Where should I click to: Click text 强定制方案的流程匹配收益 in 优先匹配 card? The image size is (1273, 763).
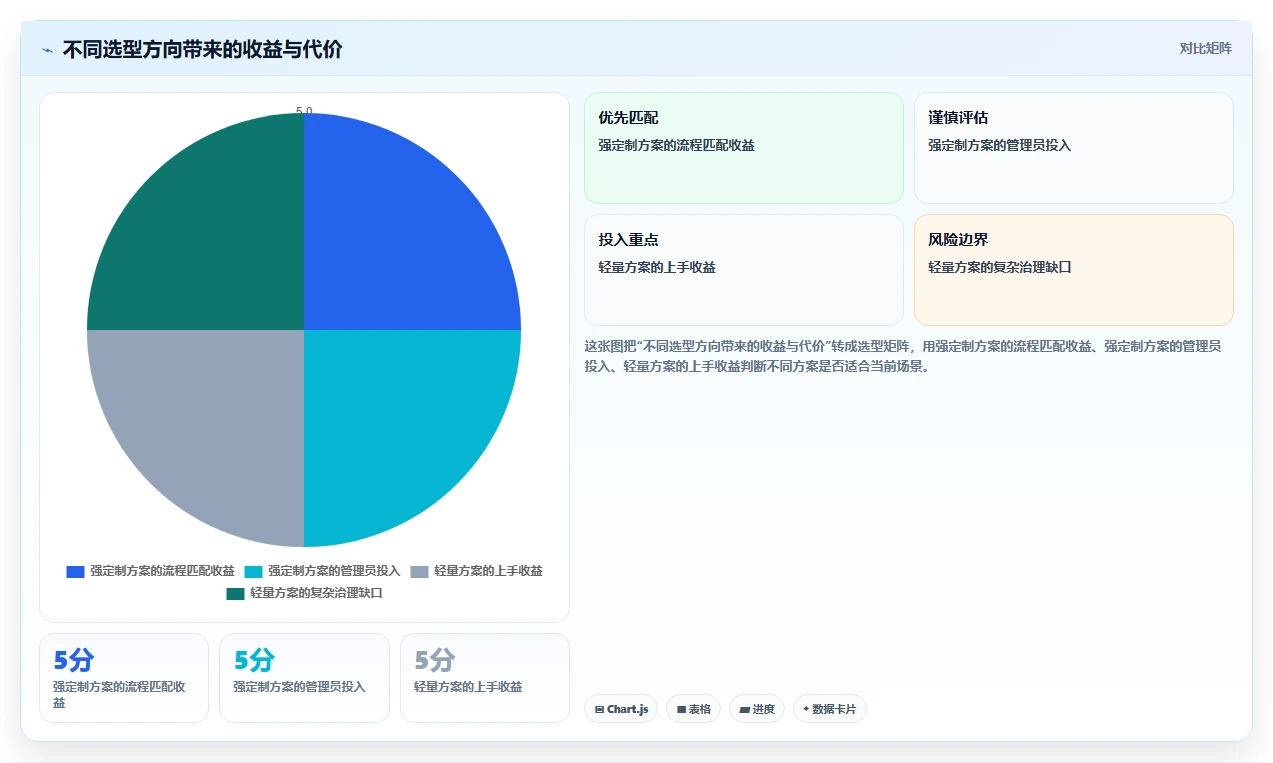[676, 145]
